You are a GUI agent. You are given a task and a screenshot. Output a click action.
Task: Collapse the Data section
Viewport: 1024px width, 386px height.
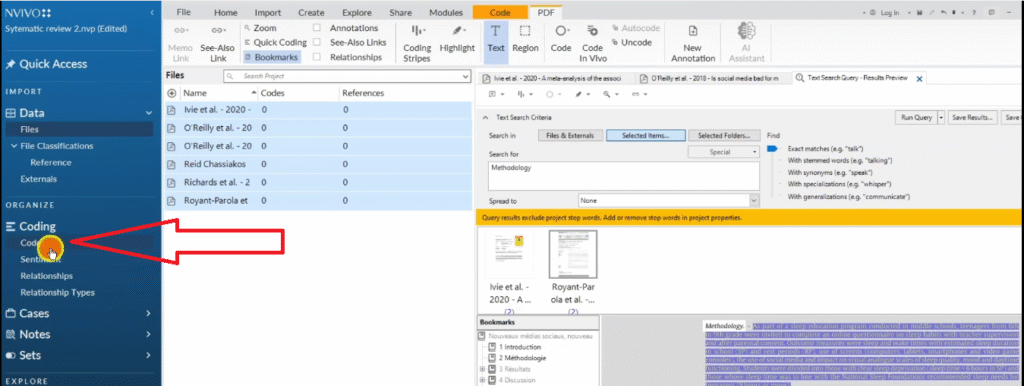tap(149, 113)
